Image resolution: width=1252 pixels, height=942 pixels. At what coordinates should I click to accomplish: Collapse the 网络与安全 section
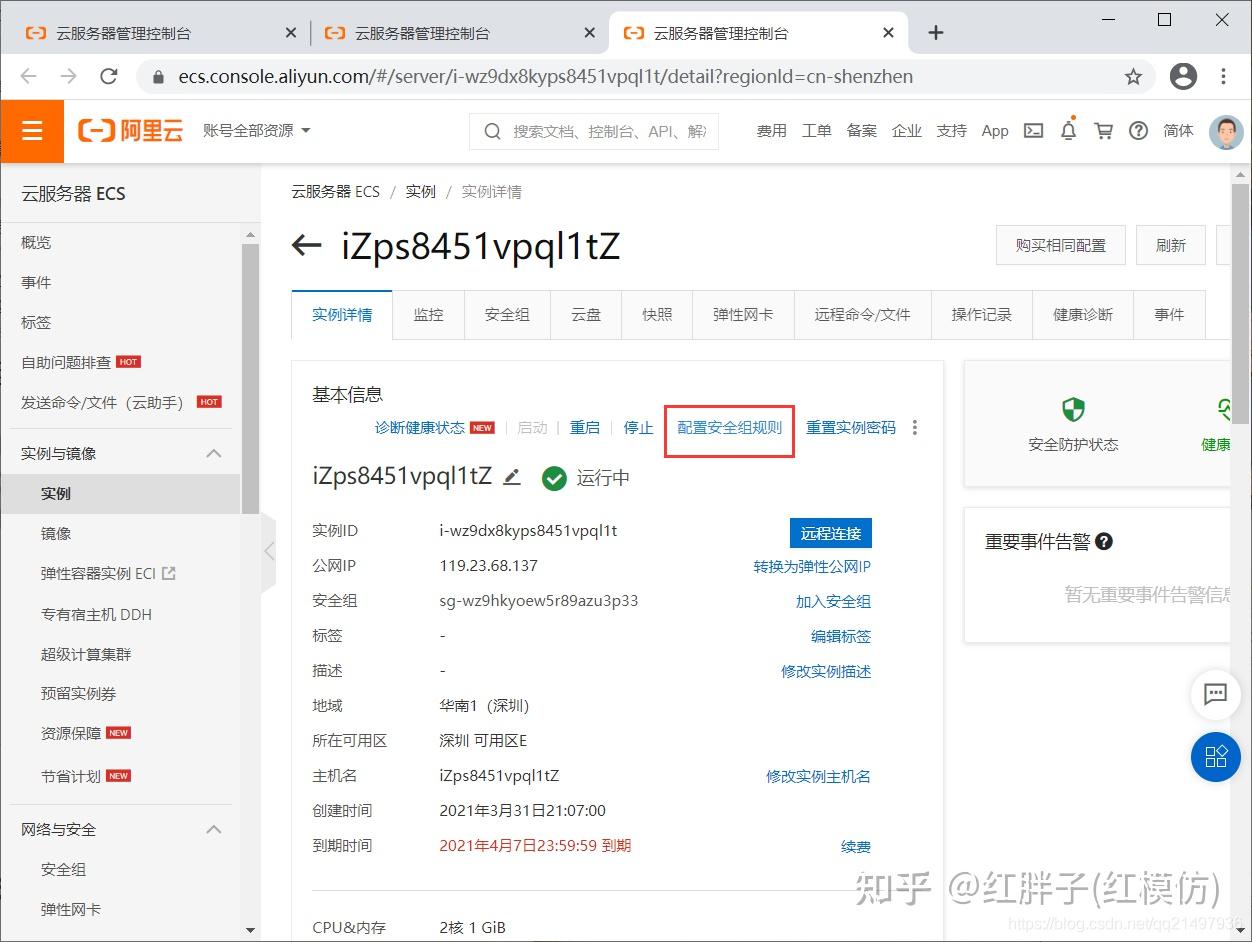214,829
